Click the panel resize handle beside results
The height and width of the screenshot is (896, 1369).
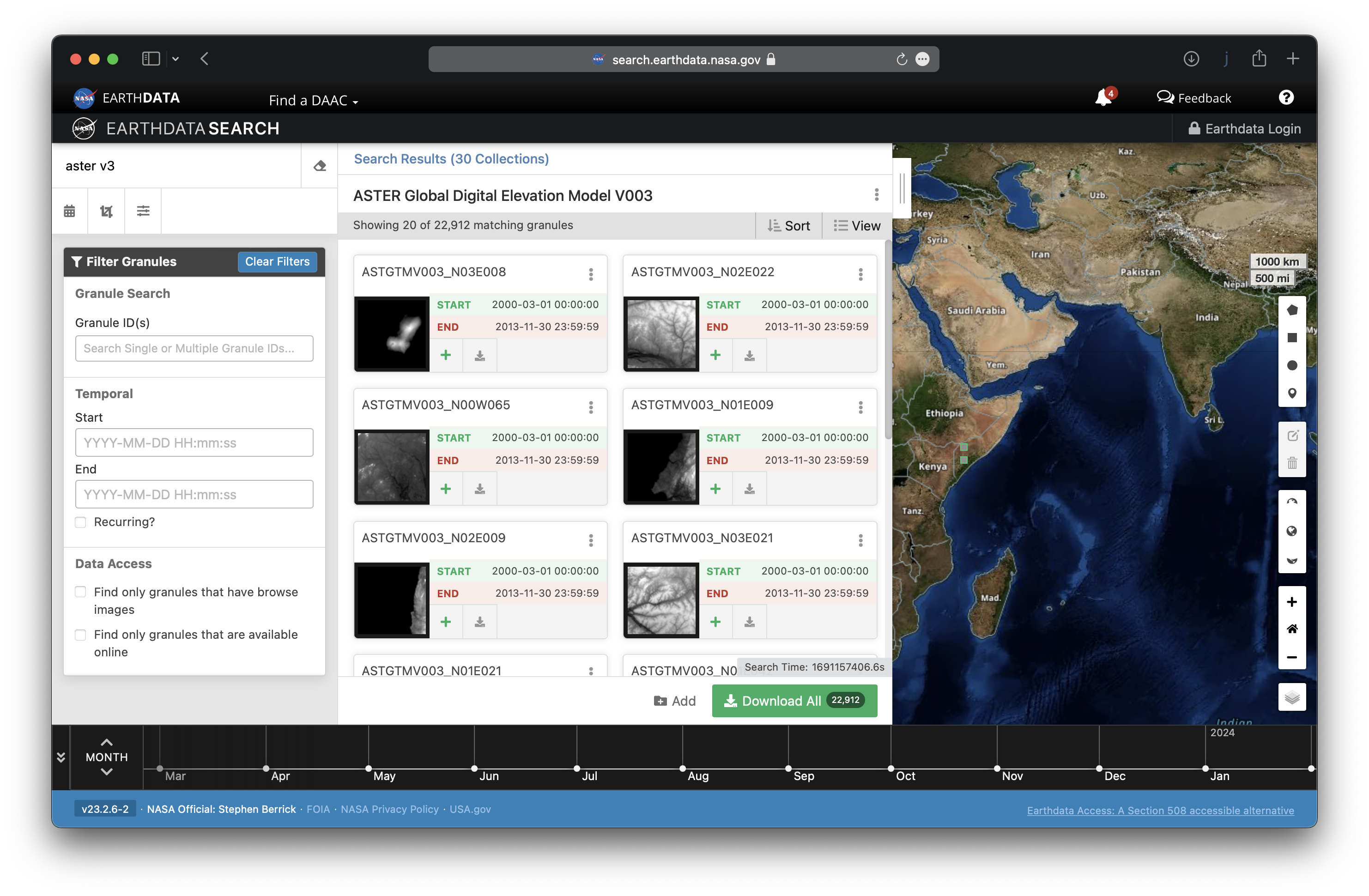point(902,188)
